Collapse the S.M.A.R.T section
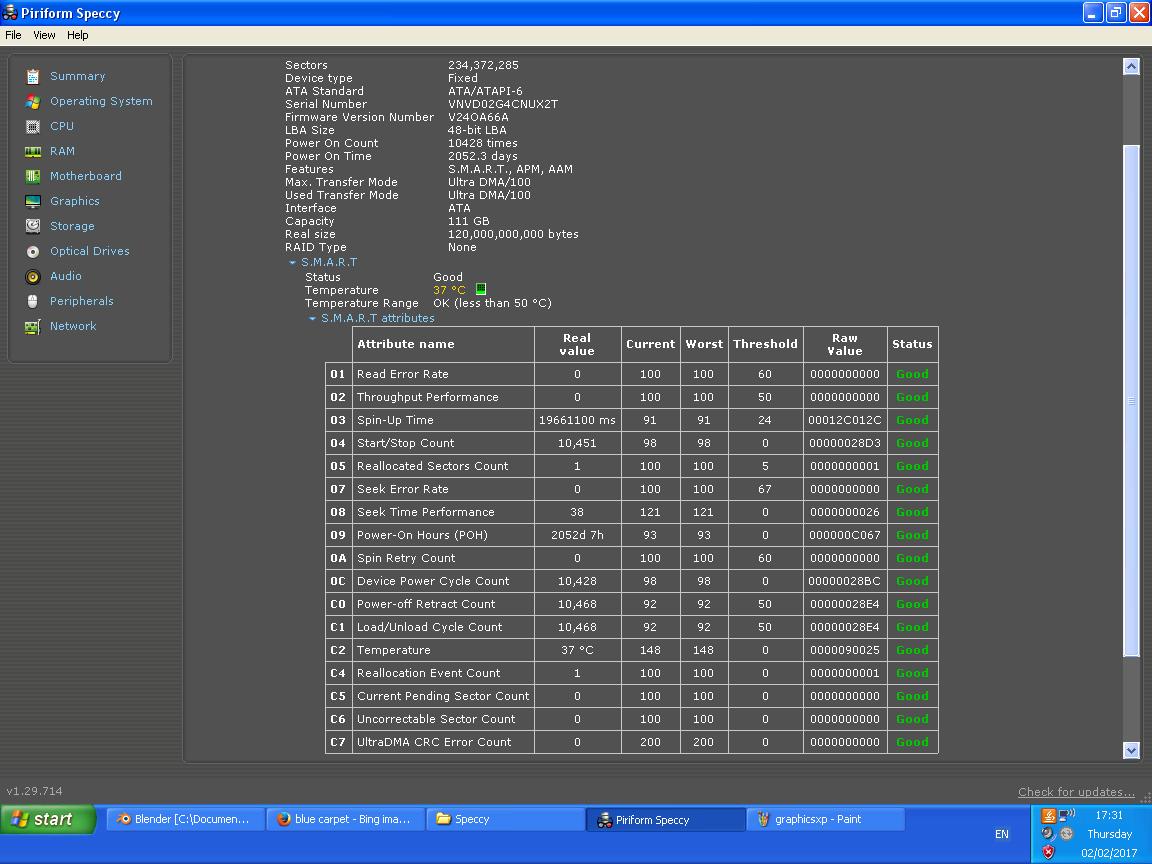The width and height of the screenshot is (1152, 864). 292,262
